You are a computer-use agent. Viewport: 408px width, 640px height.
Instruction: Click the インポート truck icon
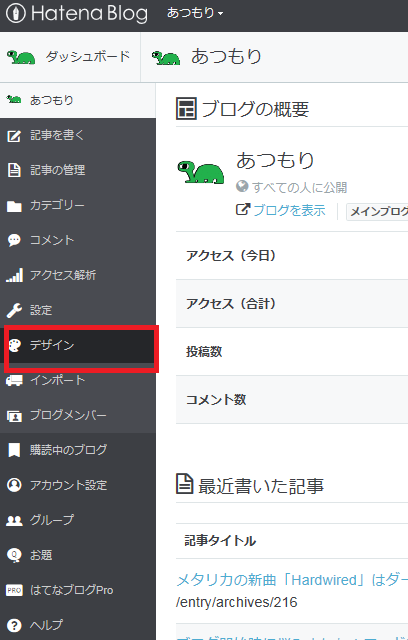[x=14, y=381]
